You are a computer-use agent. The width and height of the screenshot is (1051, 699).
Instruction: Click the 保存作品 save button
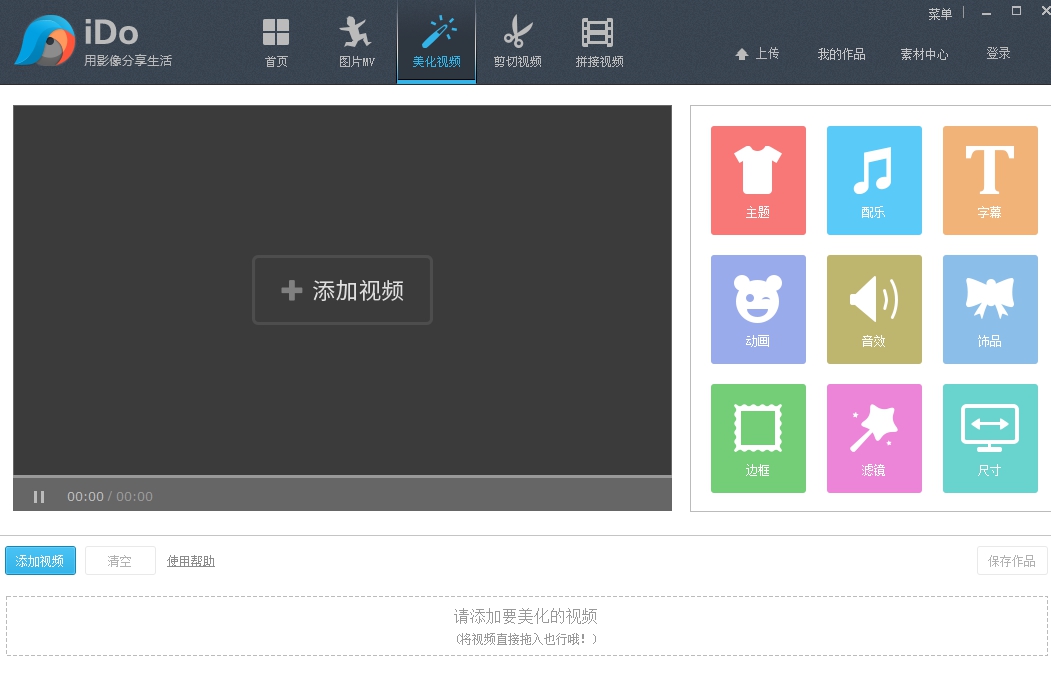pos(1012,561)
